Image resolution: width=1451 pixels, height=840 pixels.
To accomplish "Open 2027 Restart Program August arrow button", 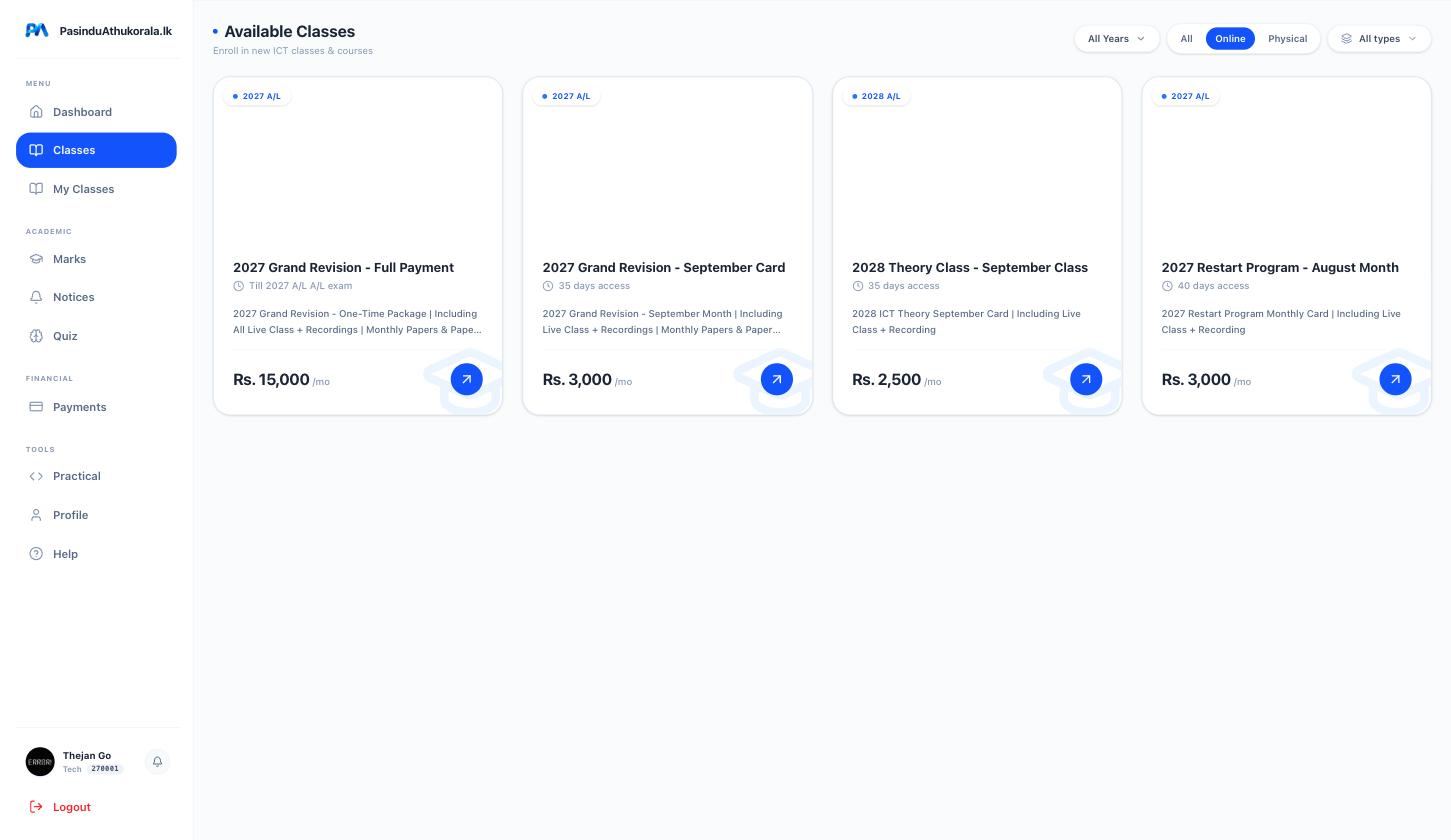I will point(1396,379).
